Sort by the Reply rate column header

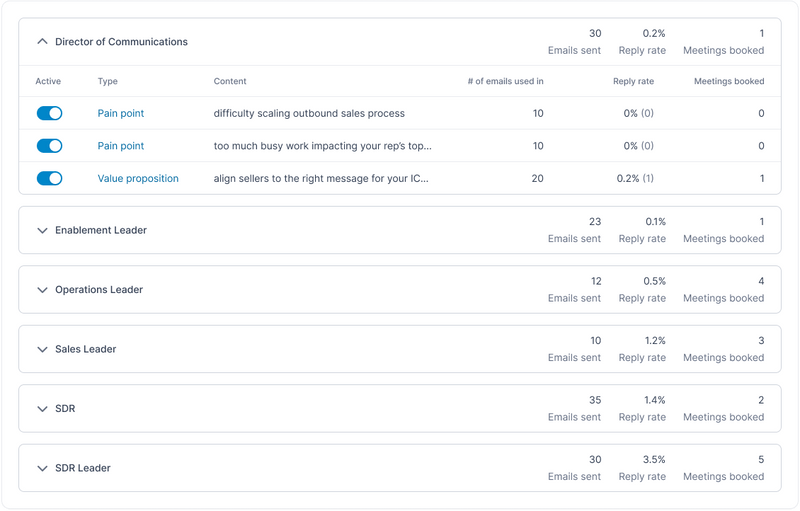point(633,82)
